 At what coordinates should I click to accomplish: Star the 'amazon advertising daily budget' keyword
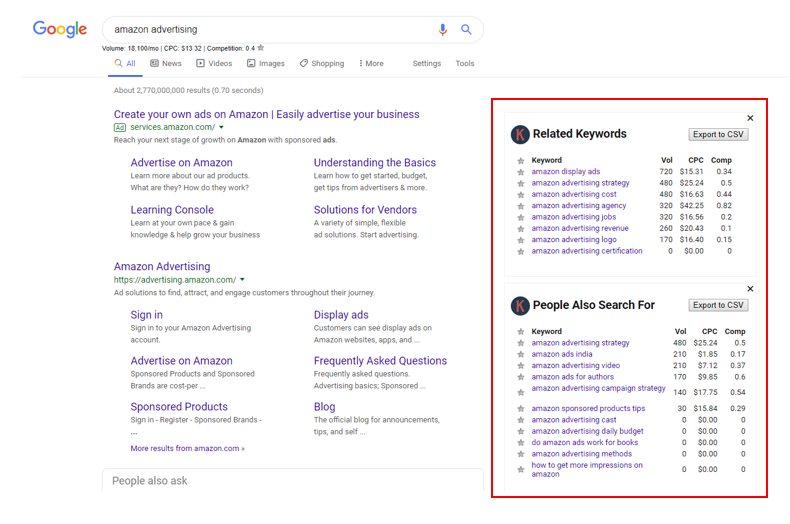520,431
